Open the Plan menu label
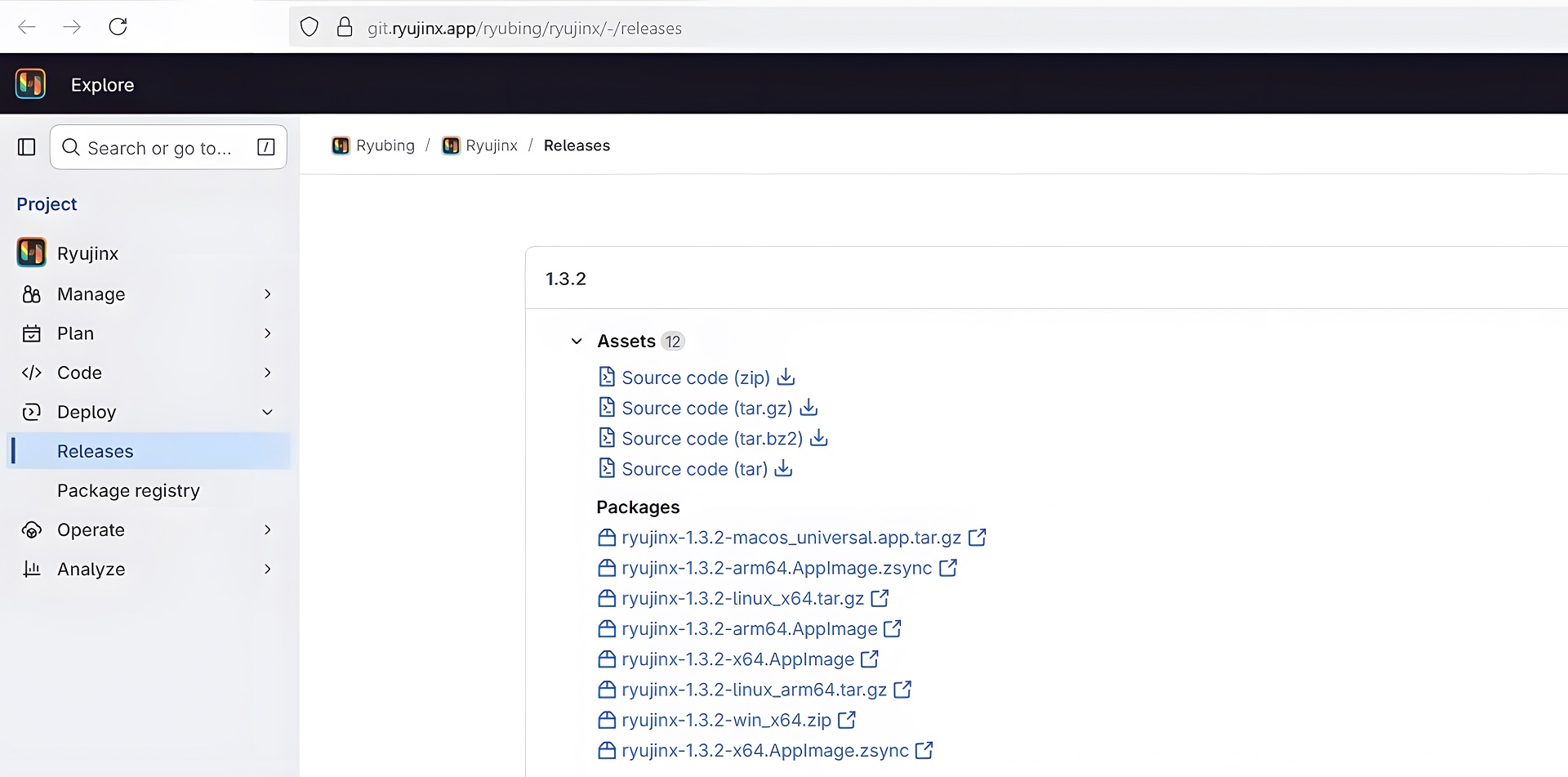Image resolution: width=1568 pixels, height=777 pixels. (76, 333)
